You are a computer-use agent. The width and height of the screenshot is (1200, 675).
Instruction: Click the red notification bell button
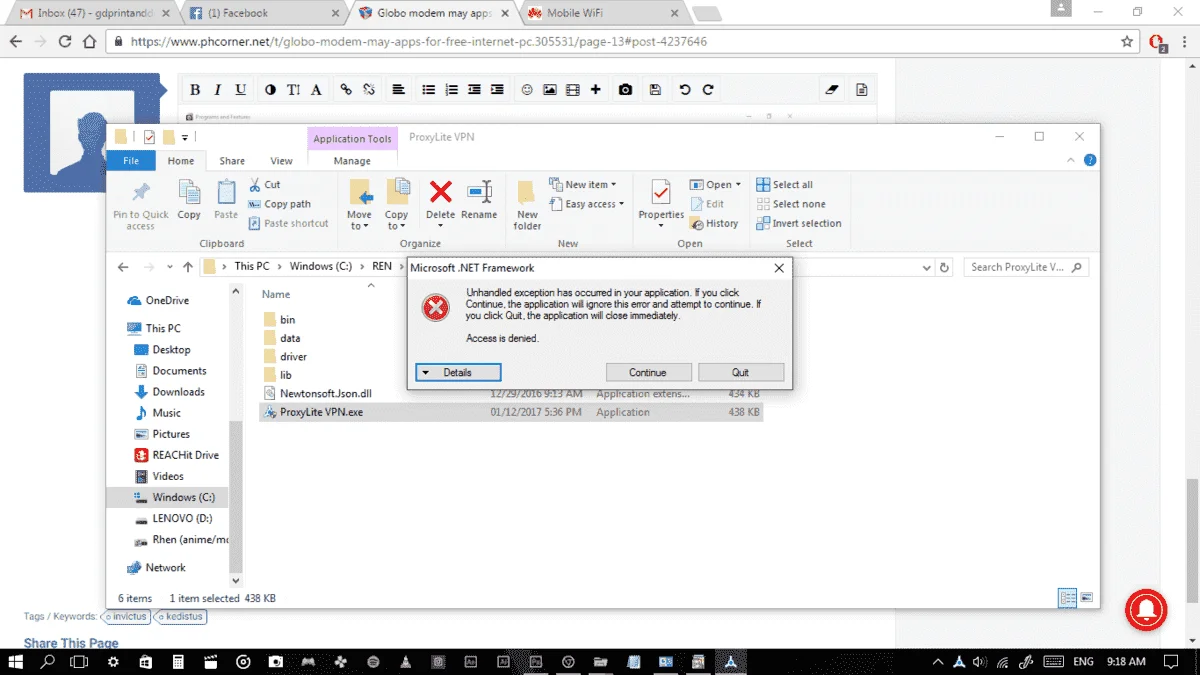(1145, 609)
